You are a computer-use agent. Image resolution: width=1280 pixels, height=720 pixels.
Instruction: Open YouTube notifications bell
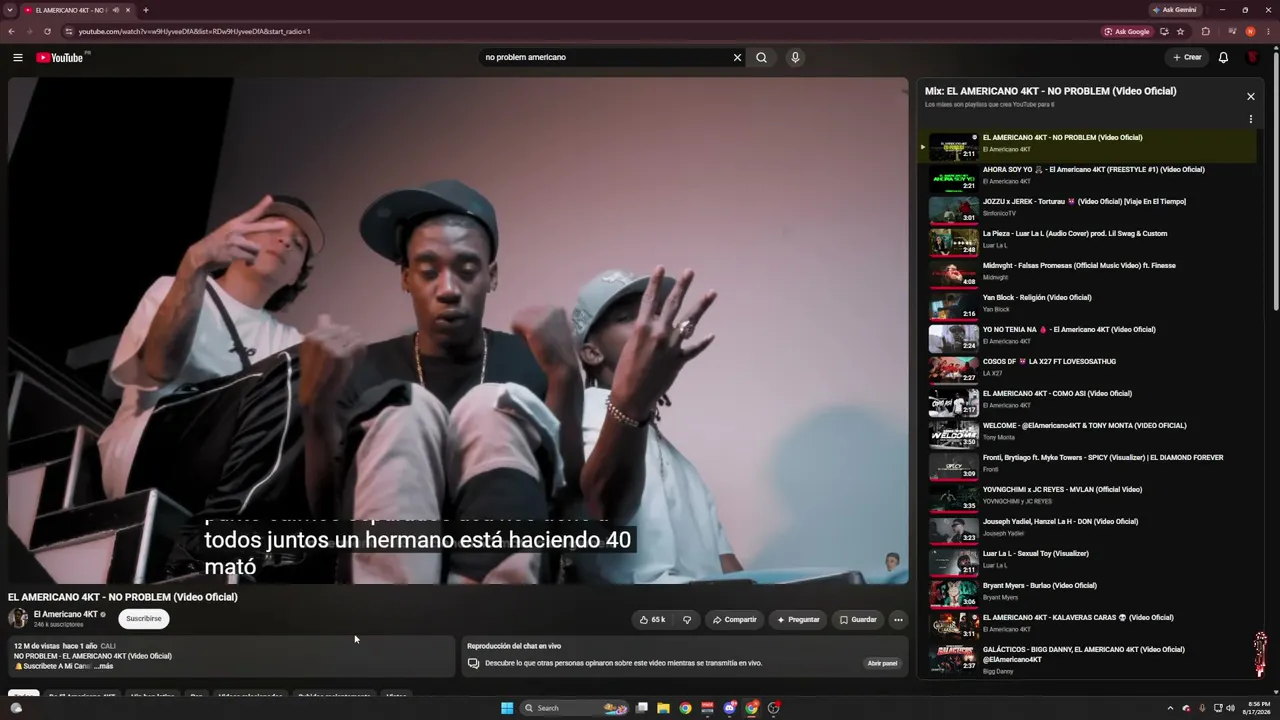click(x=1223, y=57)
